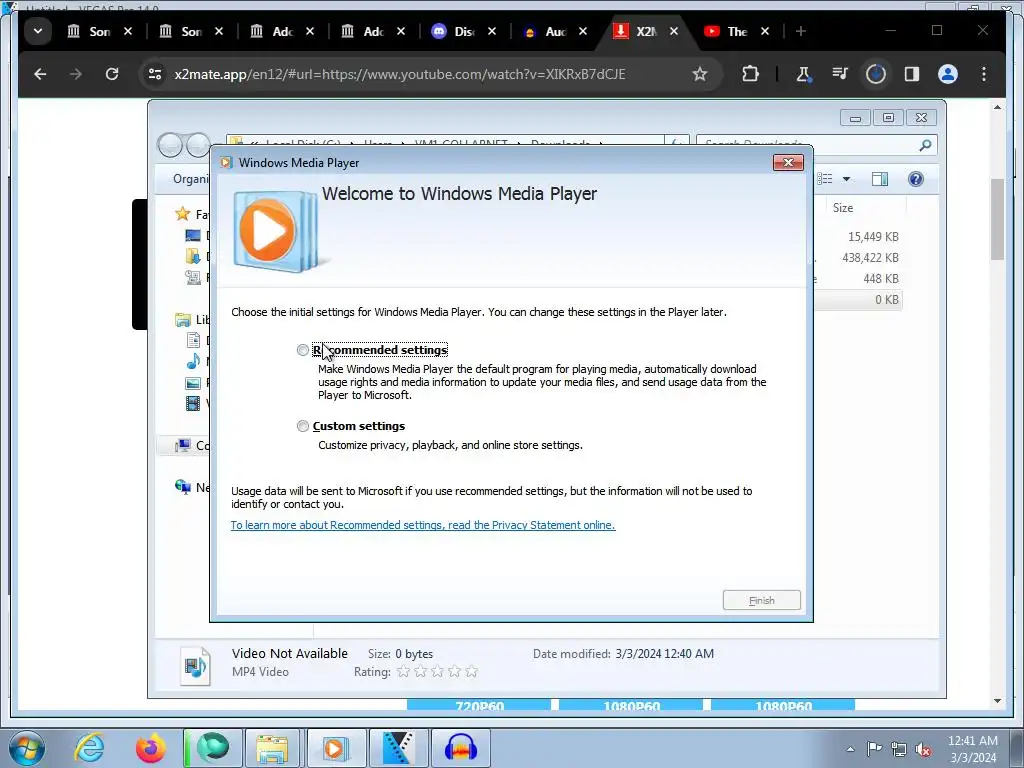Image resolution: width=1024 pixels, height=768 pixels.
Task: Click the muted volume tray icon
Action: (x=923, y=748)
